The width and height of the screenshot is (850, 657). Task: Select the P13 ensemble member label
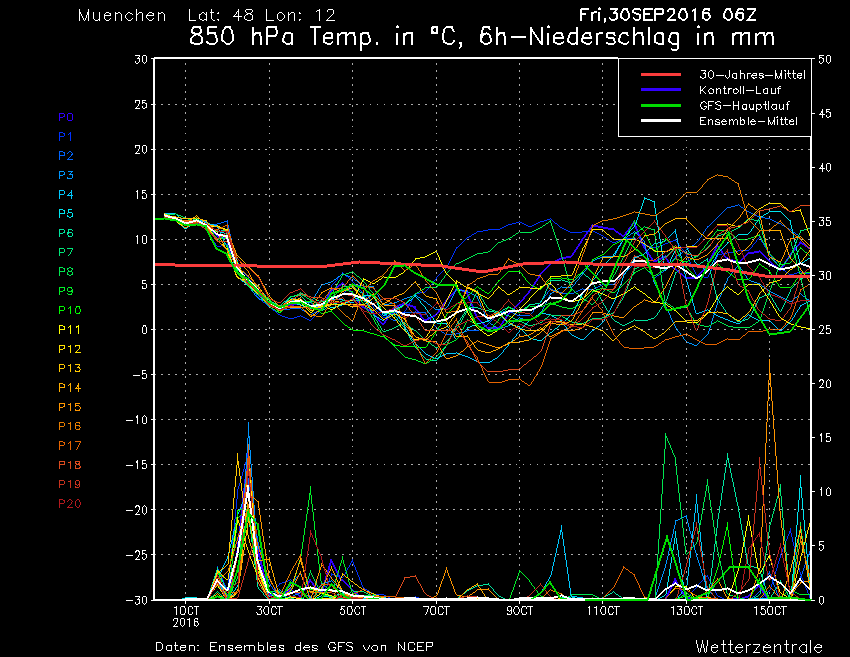tap(69, 369)
